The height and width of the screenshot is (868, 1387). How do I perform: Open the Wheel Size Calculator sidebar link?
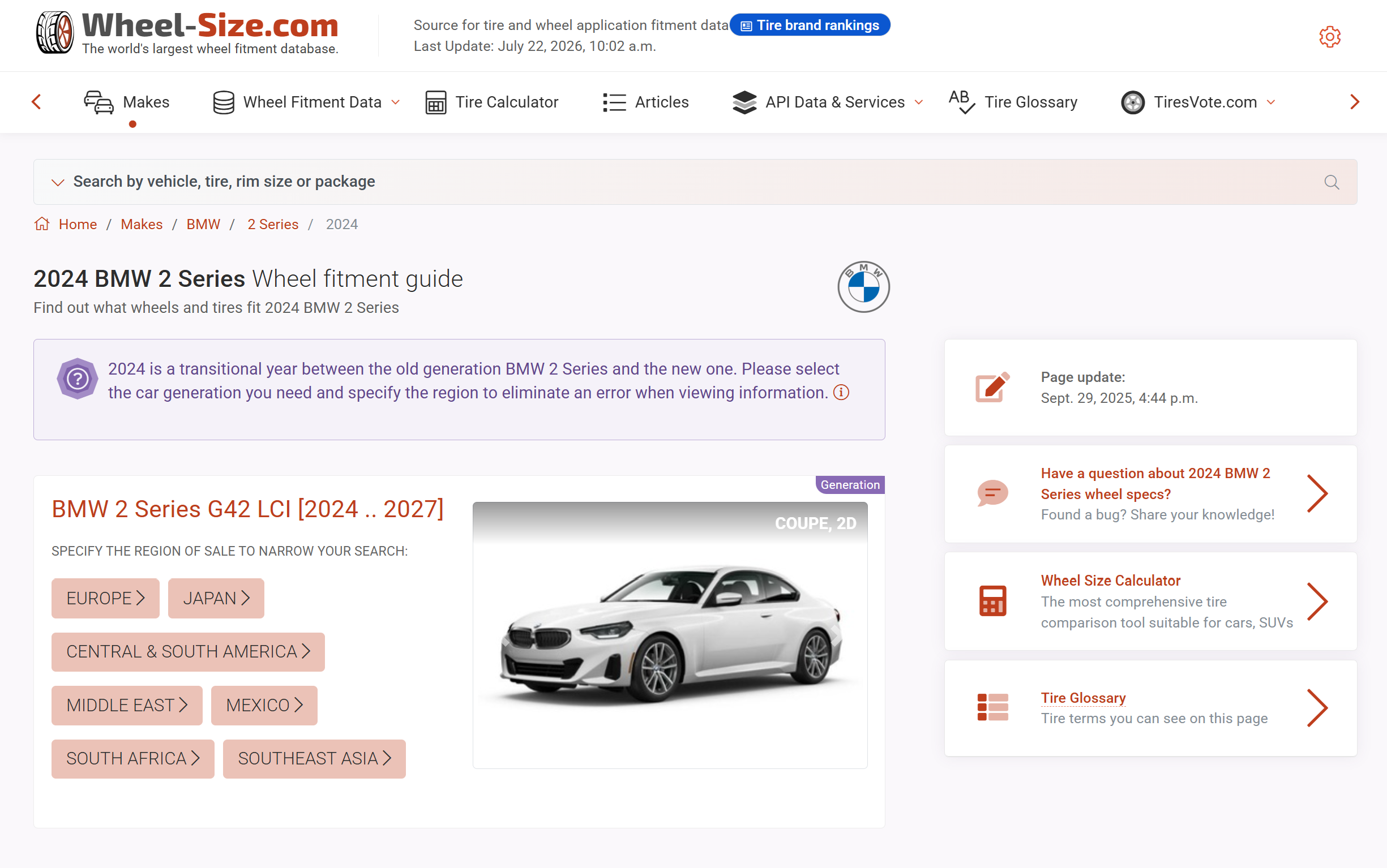[1110, 581]
